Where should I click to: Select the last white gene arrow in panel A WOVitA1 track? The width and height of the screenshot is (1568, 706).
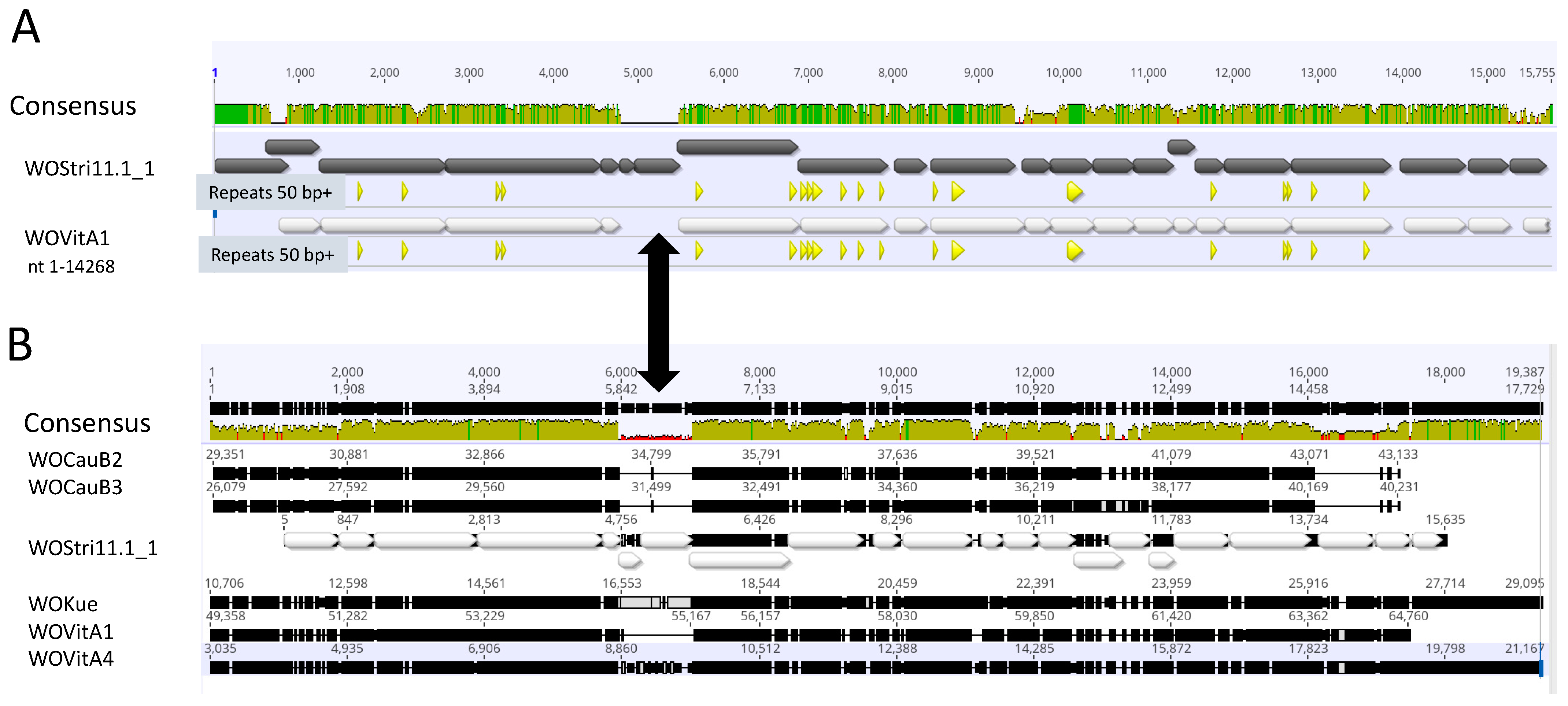pyautogui.click(x=1536, y=226)
